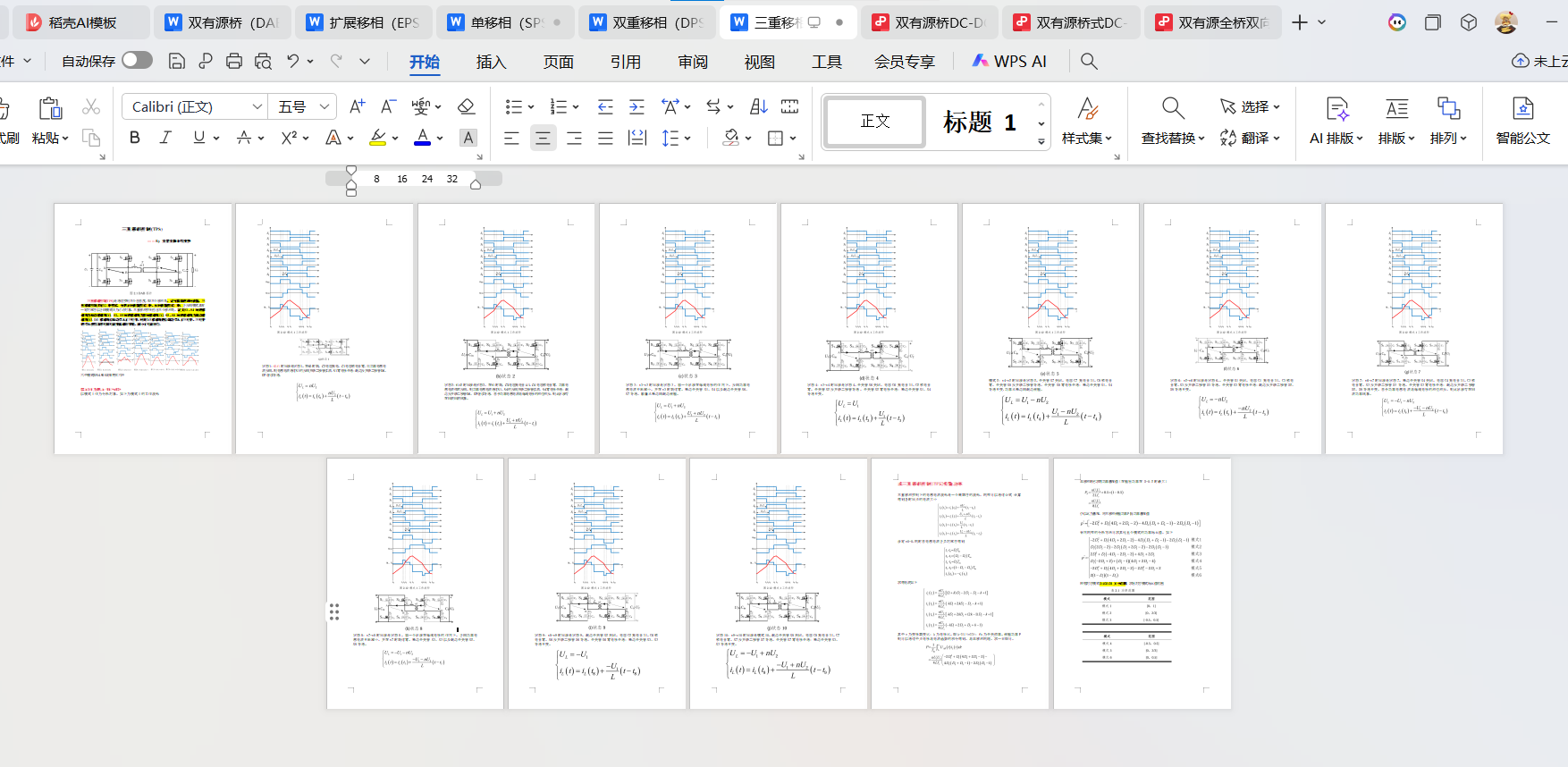
Task: Switch to the 插入 (Insert) ribbon tab
Action: pos(491,62)
